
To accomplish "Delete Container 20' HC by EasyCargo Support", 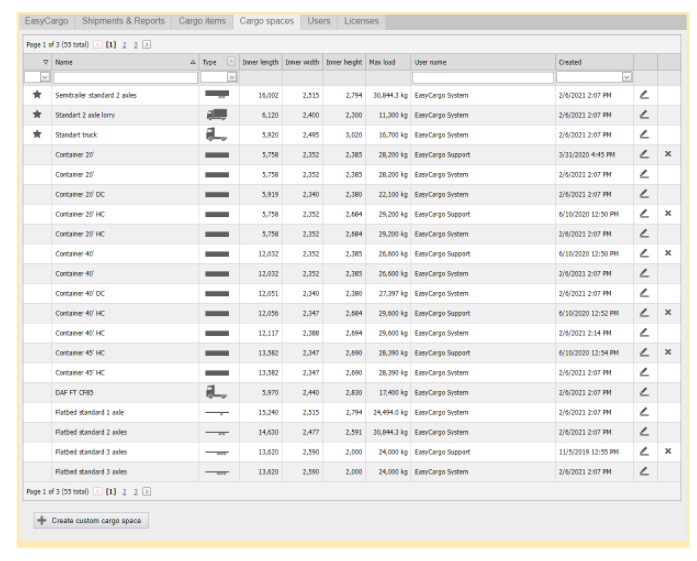I will pyautogui.click(x=668, y=213).
